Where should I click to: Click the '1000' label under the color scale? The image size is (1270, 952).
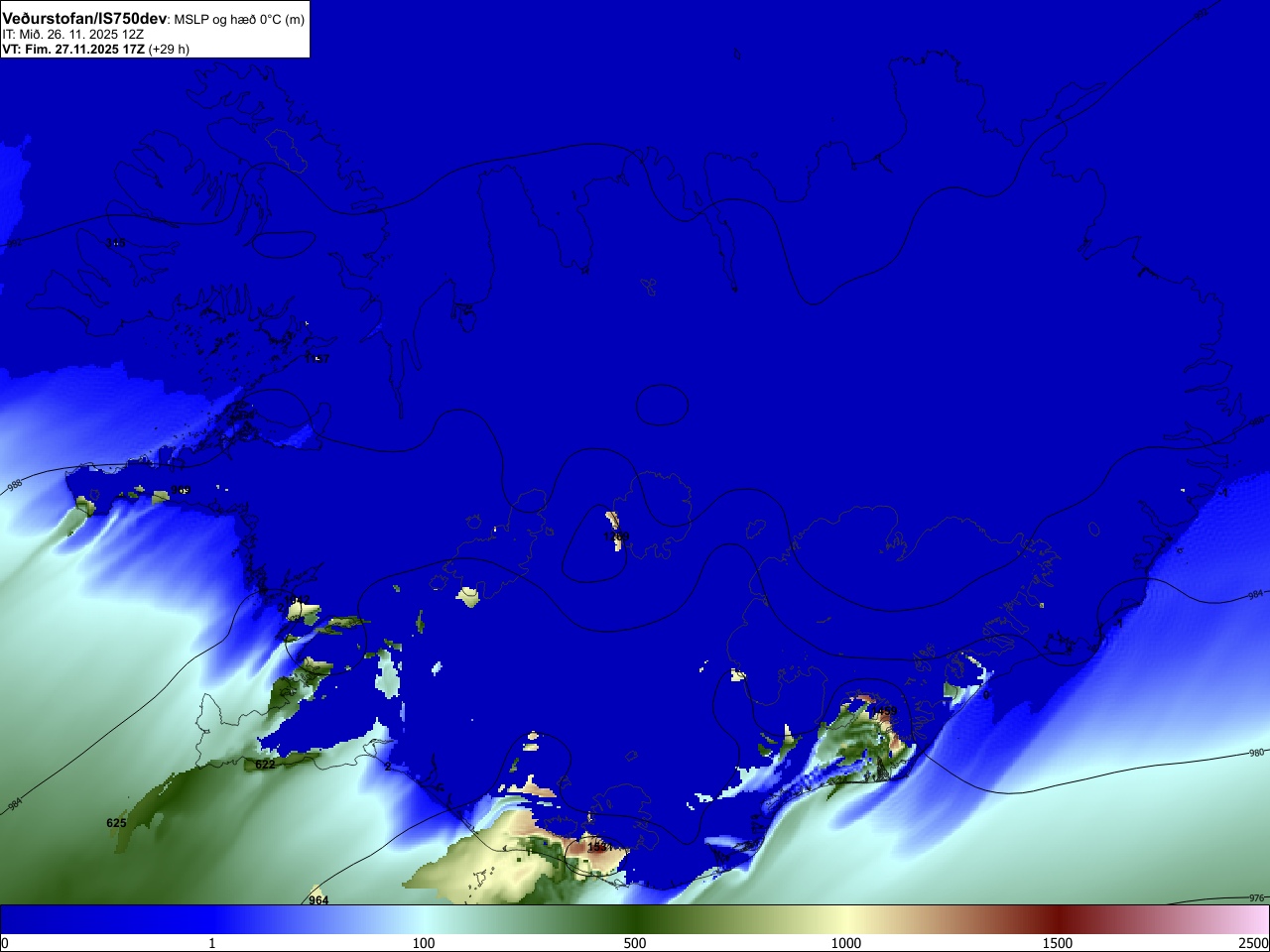[x=846, y=943]
